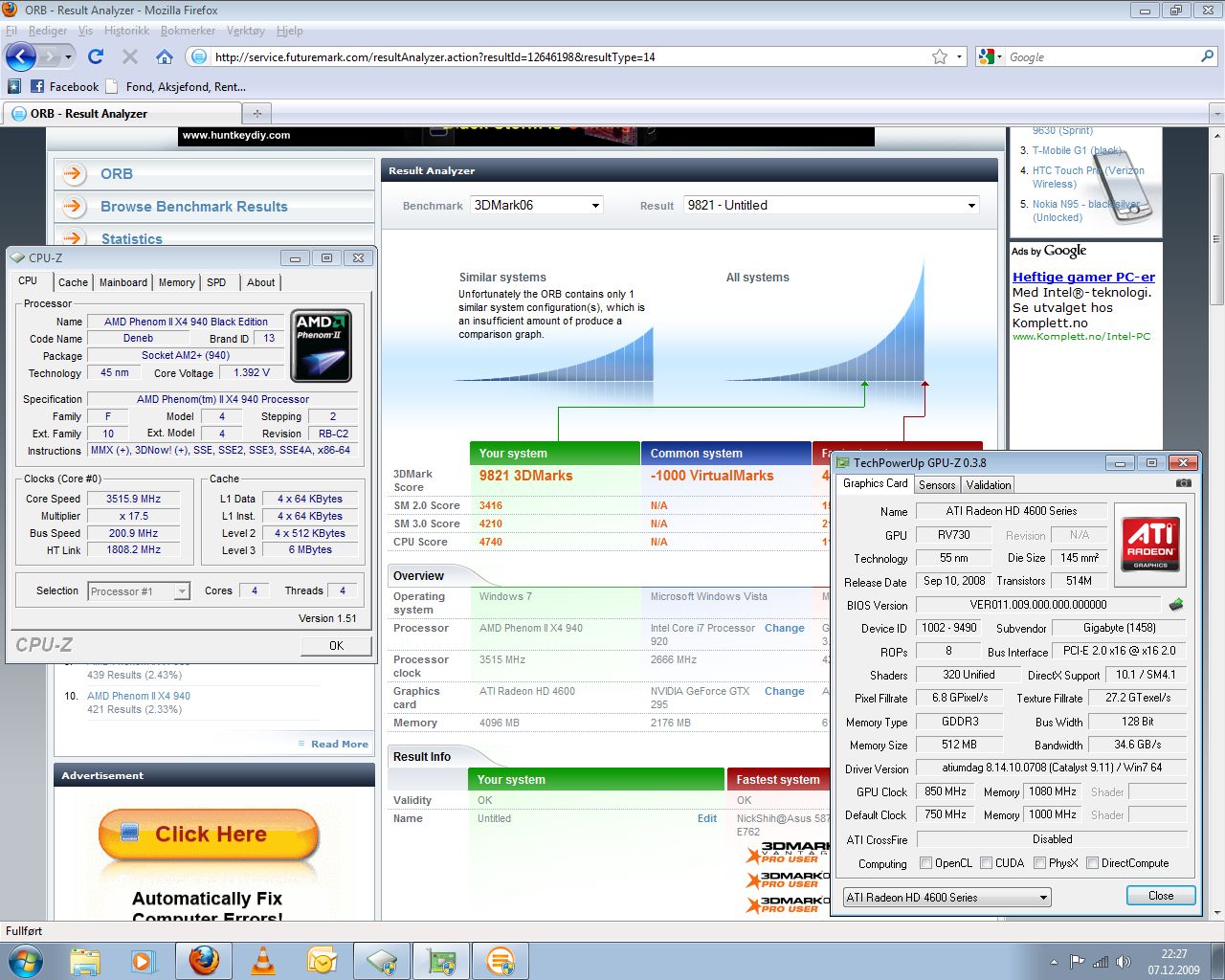Viewport: 1225px width, 980px height.
Task: Open a new tab with plus button
Action: coord(256,113)
